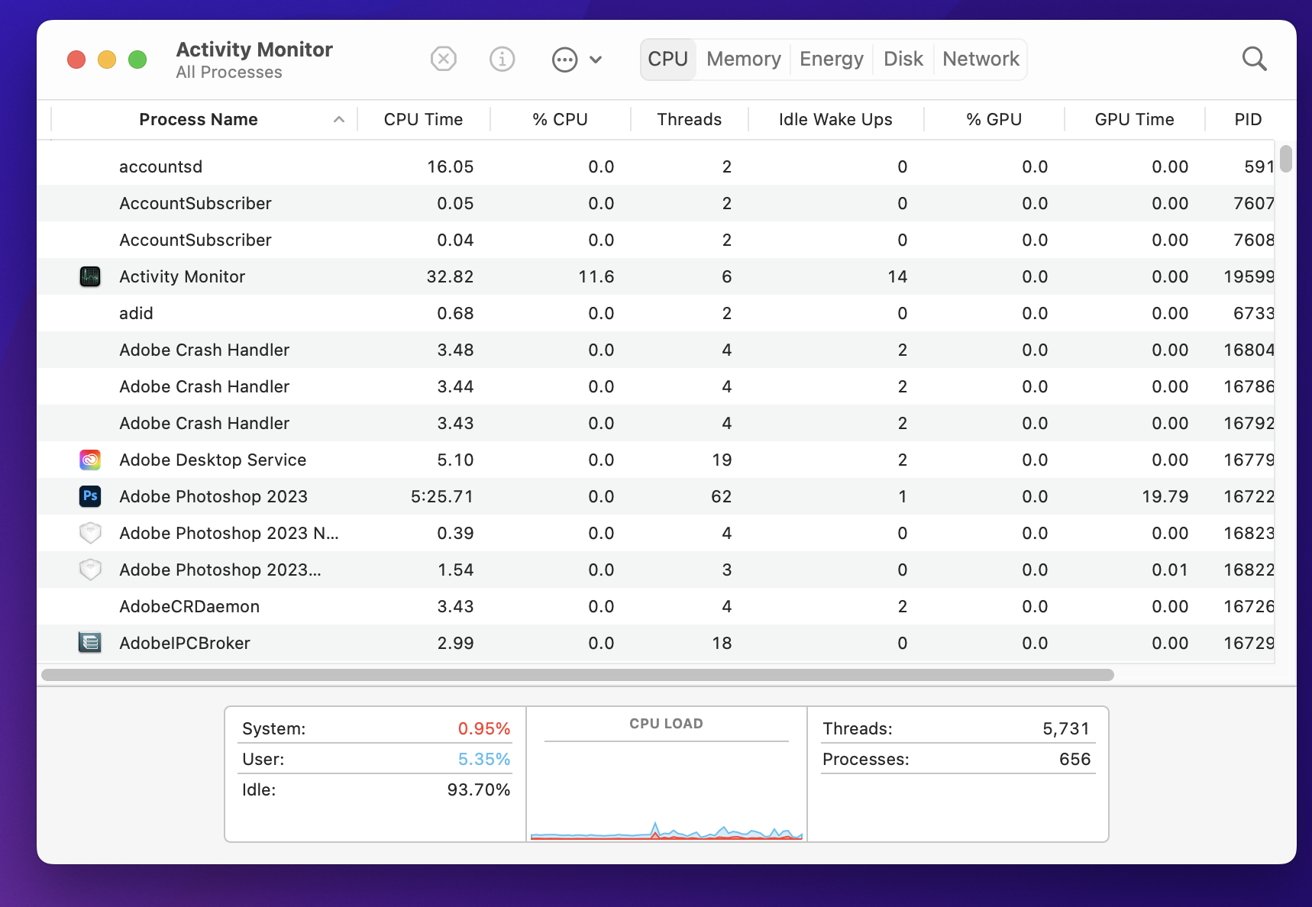
Task: Open the search magnifier icon
Action: tap(1254, 59)
